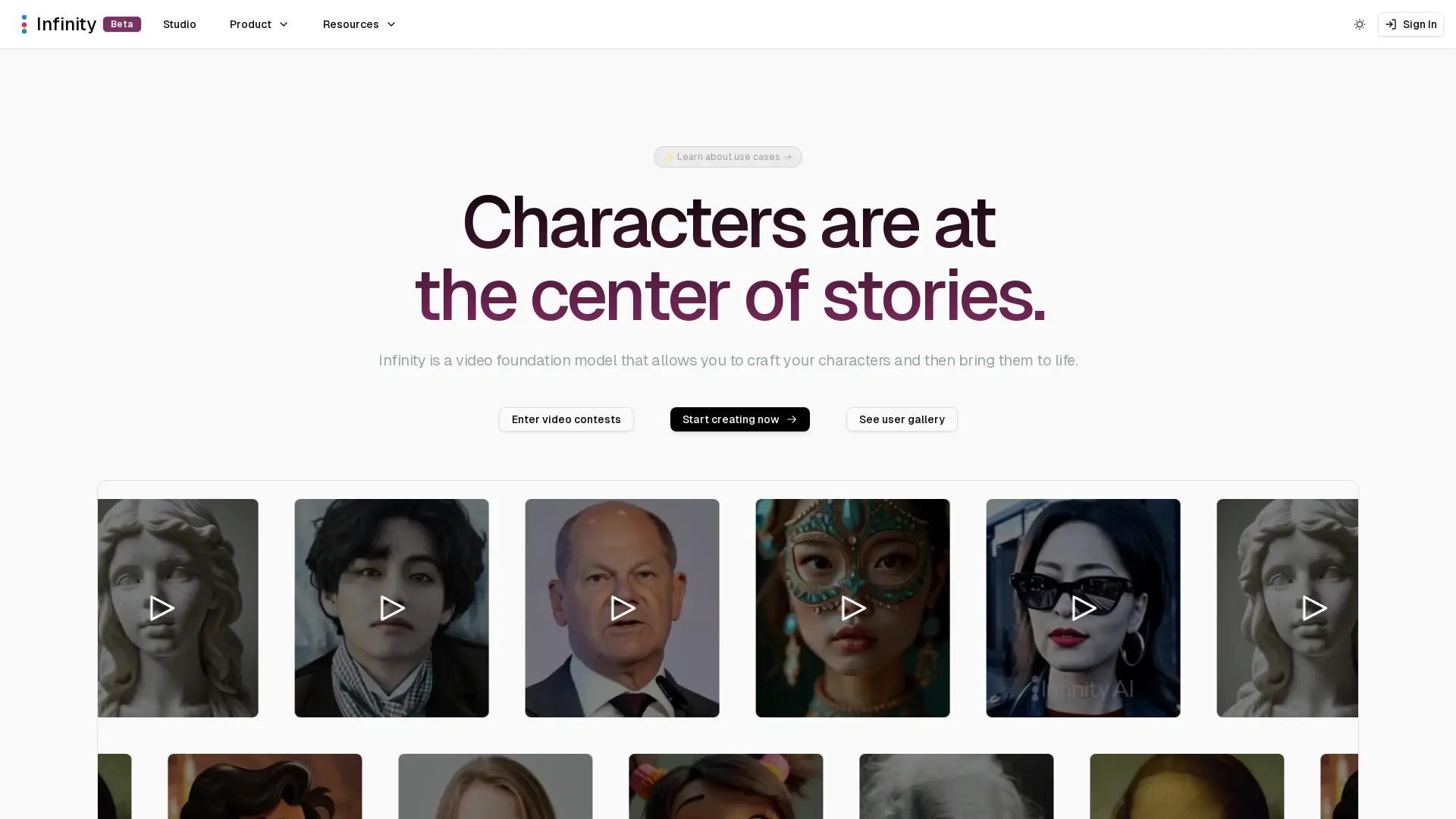Play the partially visible statue video at right
Screen dimensions: 1456x819
point(1314,608)
